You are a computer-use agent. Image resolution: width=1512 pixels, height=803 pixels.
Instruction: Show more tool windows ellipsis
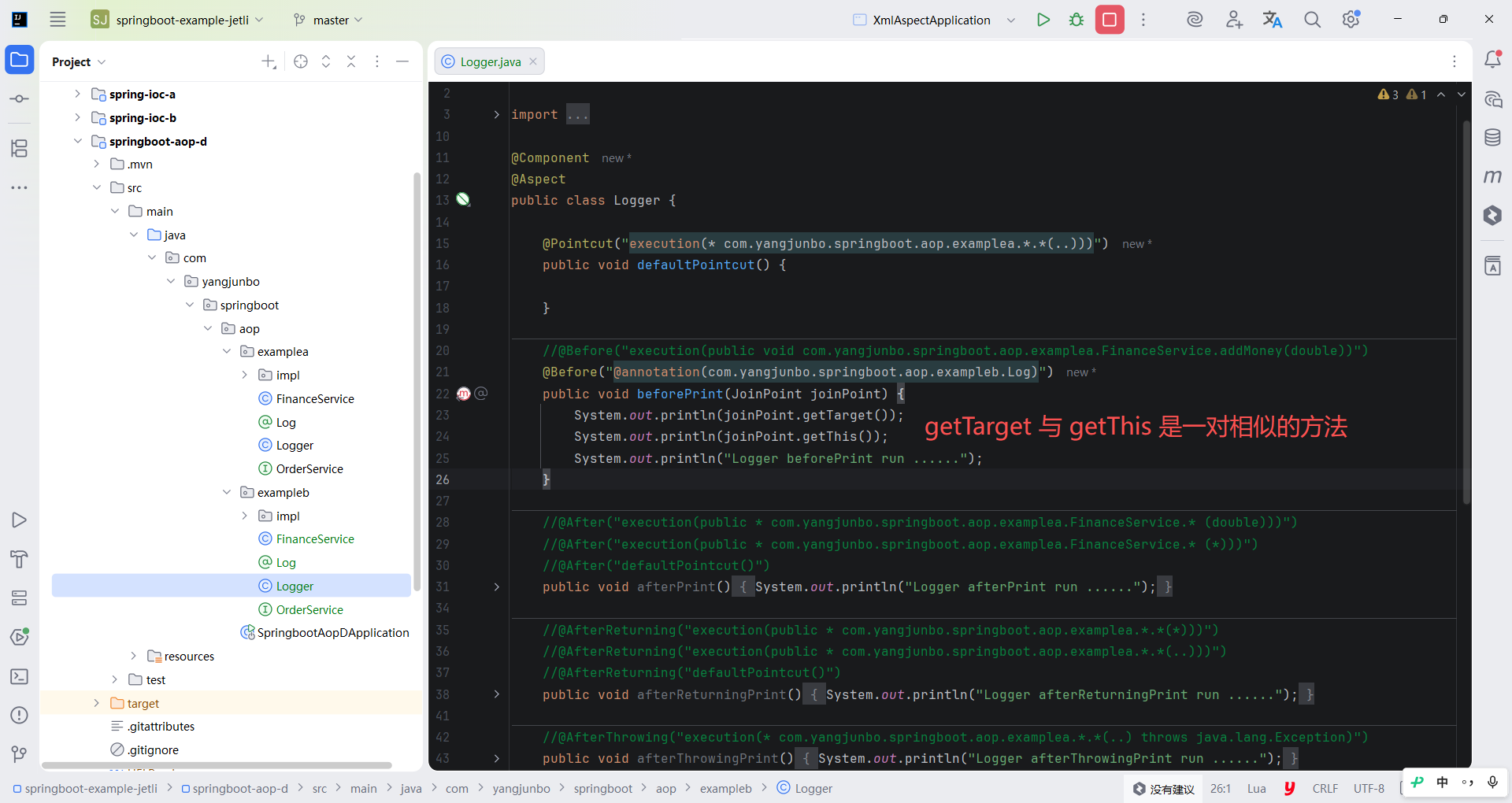pyautogui.click(x=20, y=187)
